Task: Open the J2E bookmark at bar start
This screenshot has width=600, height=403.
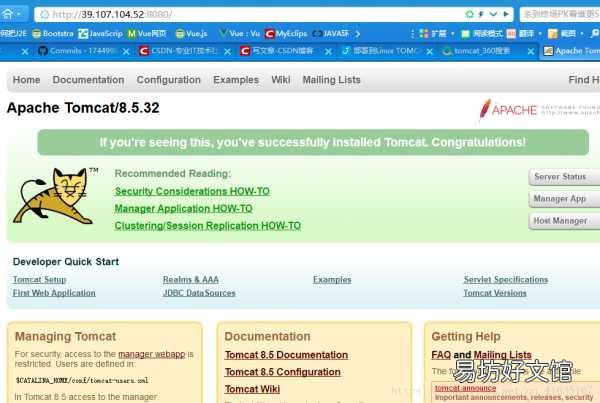Action: click(13, 34)
